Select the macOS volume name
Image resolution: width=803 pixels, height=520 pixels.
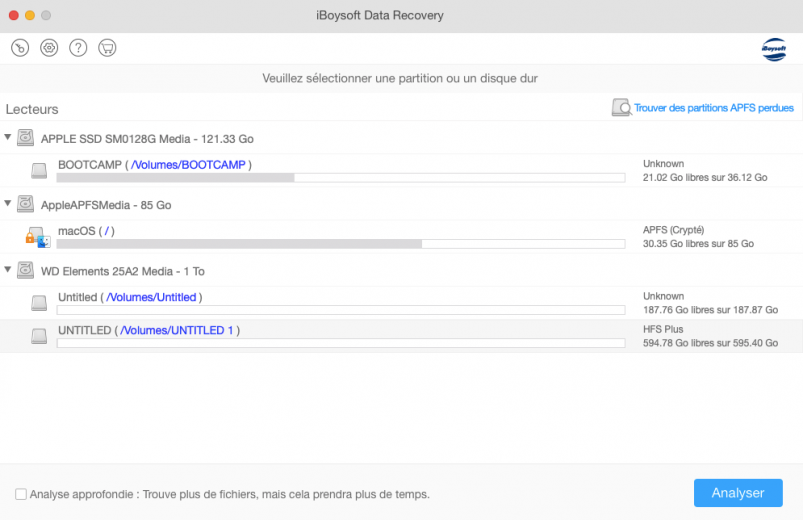(77, 231)
